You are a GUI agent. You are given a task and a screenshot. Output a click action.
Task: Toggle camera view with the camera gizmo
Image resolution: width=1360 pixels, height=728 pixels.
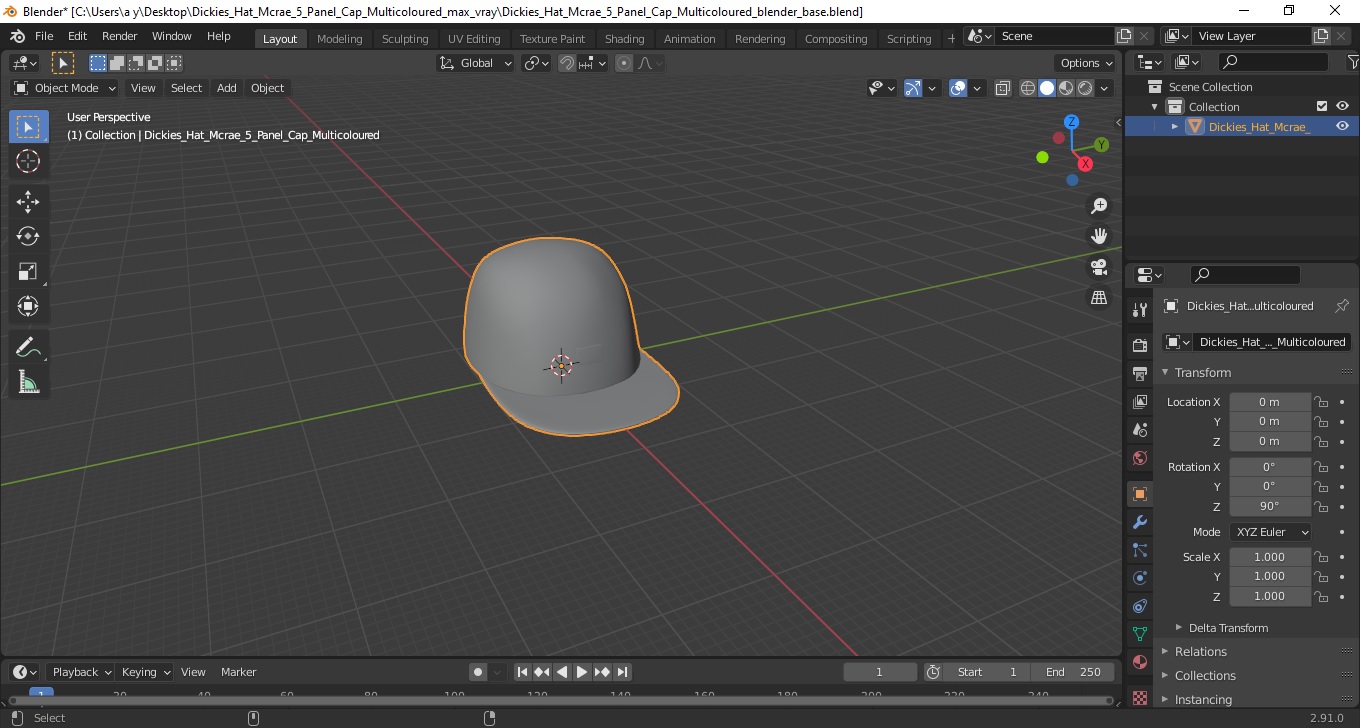click(x=1099, y=267)
